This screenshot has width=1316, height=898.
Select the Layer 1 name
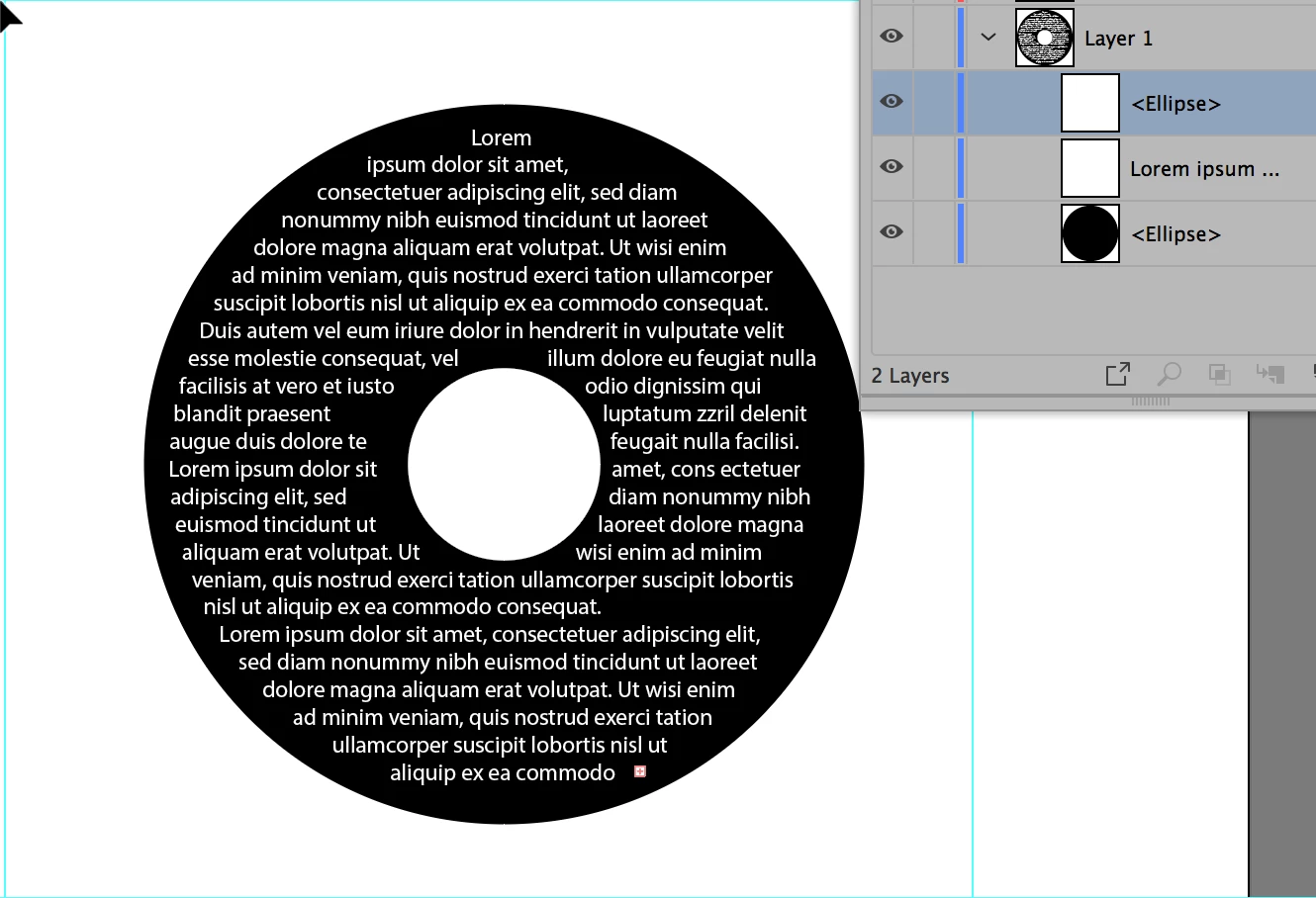(1118, 39)
